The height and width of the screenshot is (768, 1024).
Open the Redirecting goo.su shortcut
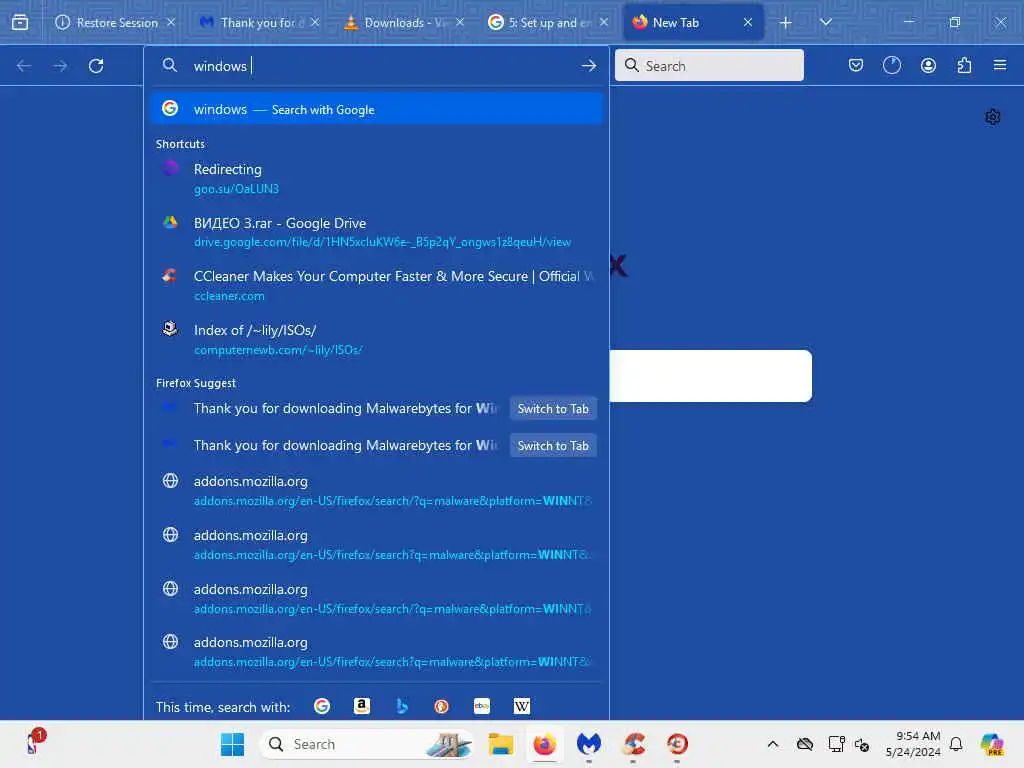(376, 178)
